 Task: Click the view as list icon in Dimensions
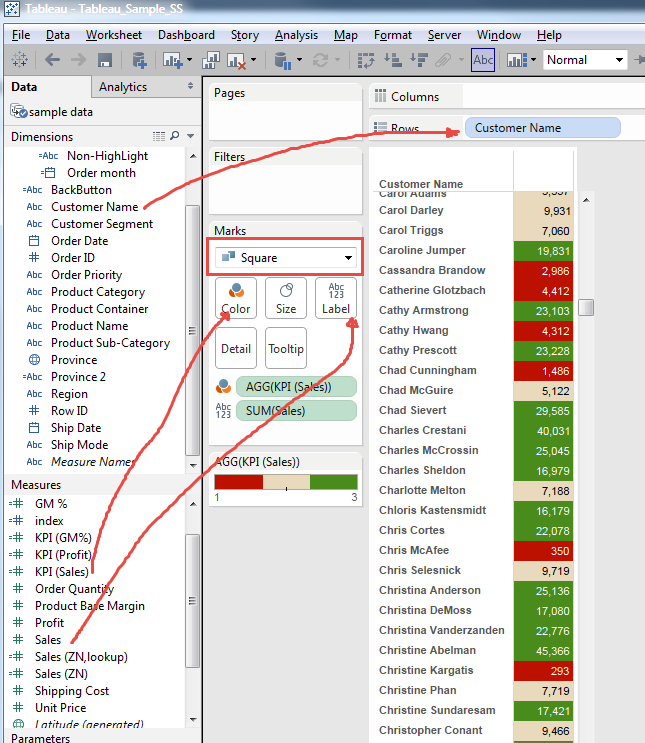(x=159, y=136)
